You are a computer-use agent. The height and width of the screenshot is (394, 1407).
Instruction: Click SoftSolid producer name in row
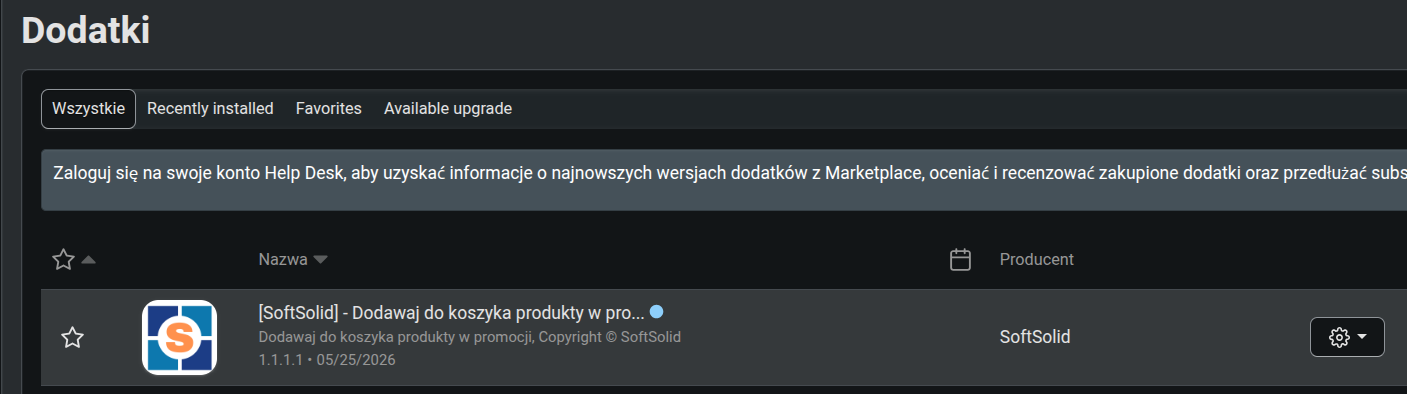[1035, 337]
